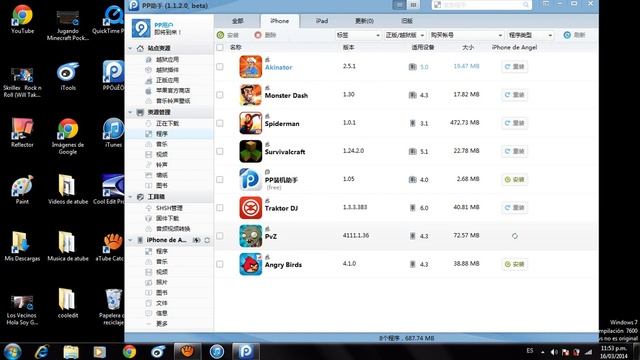Open Mis Descargas folder on desktop
The height and width of the screenshot is (360, 640).
click(x=22, y=247)
